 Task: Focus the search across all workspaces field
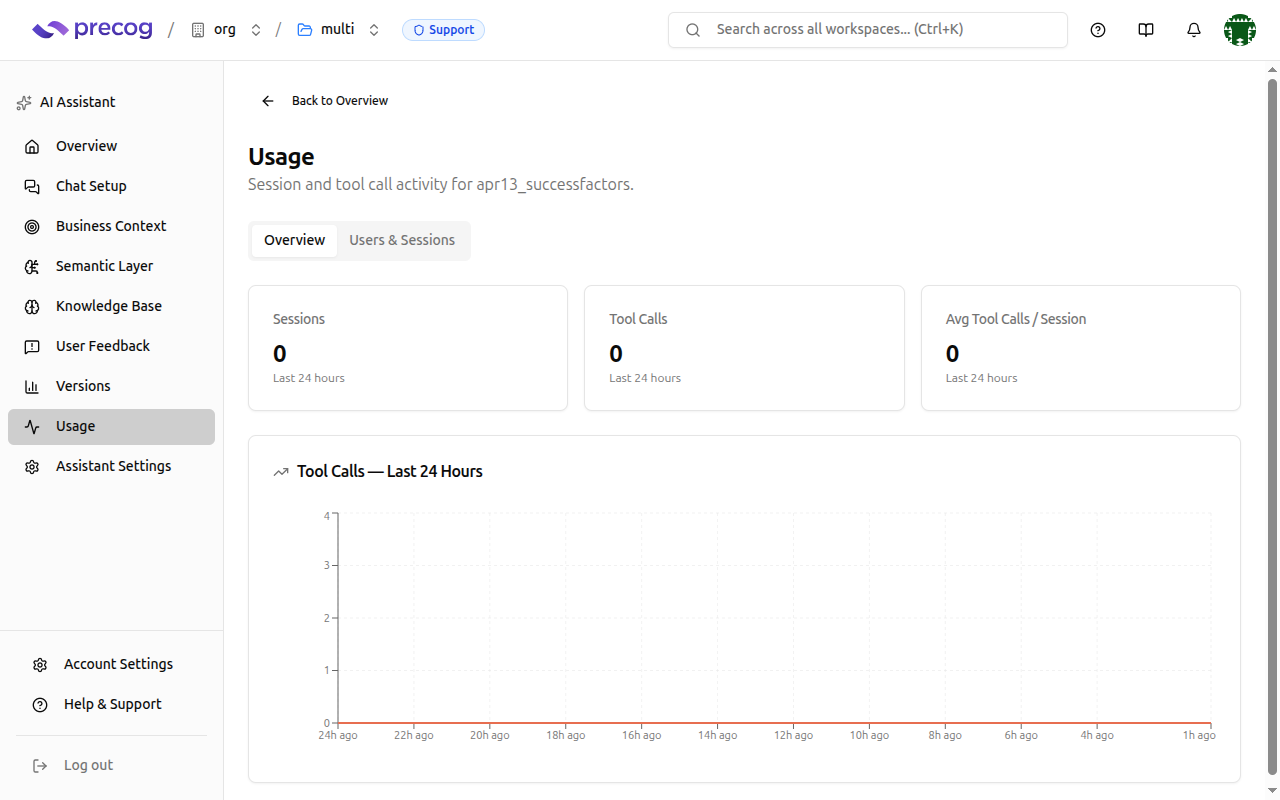click(868, 30)
